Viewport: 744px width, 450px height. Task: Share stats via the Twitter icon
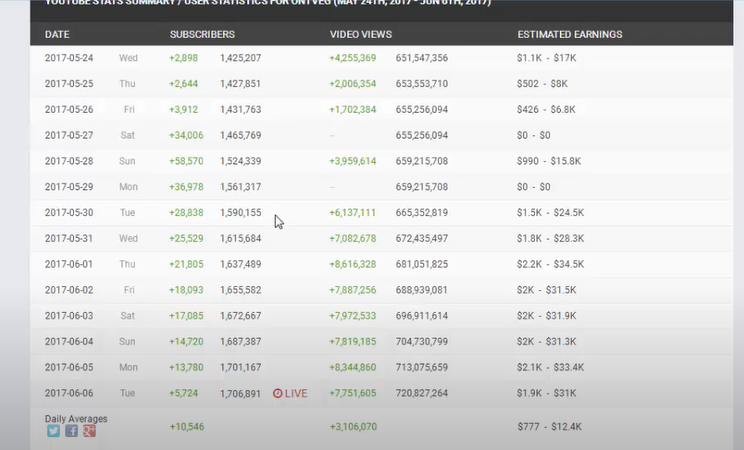(x=54, y=431)
